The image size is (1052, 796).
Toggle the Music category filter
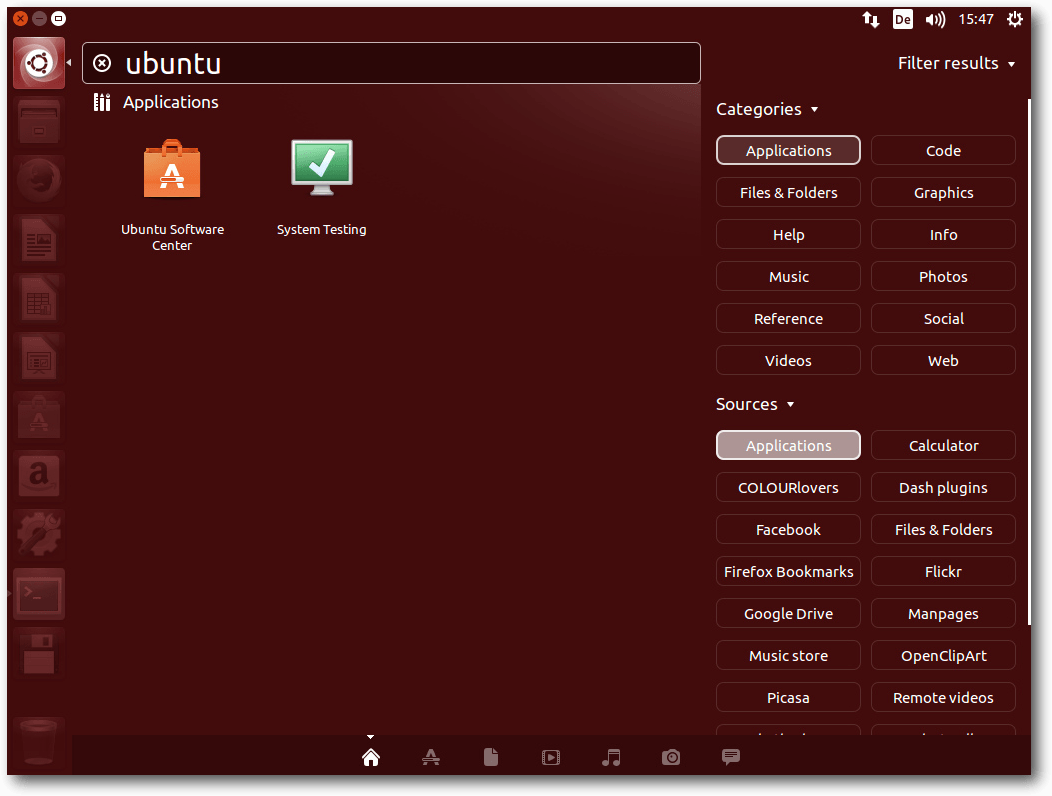click(x=788, y=277)
